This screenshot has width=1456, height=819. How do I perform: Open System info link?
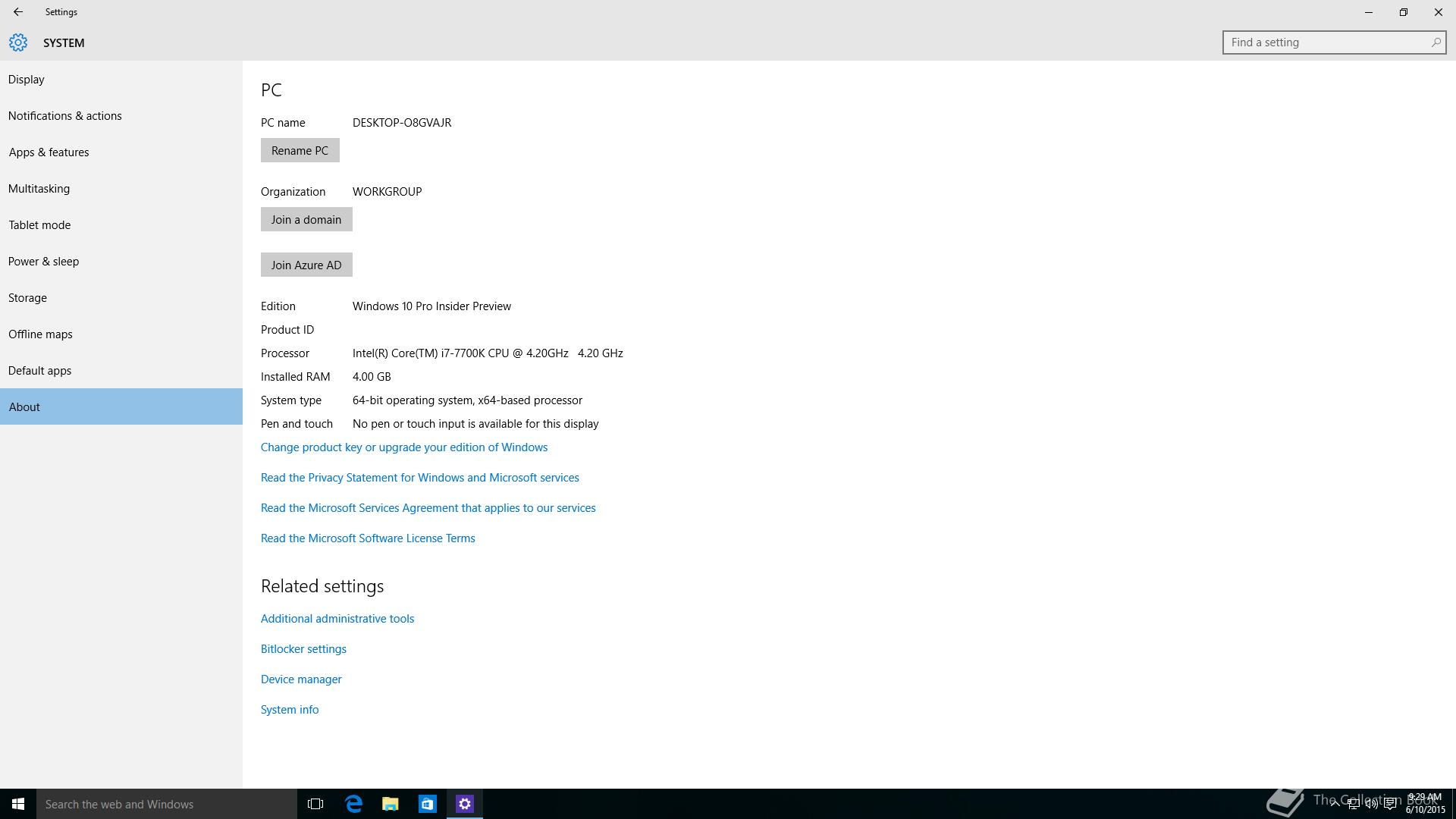290,710
